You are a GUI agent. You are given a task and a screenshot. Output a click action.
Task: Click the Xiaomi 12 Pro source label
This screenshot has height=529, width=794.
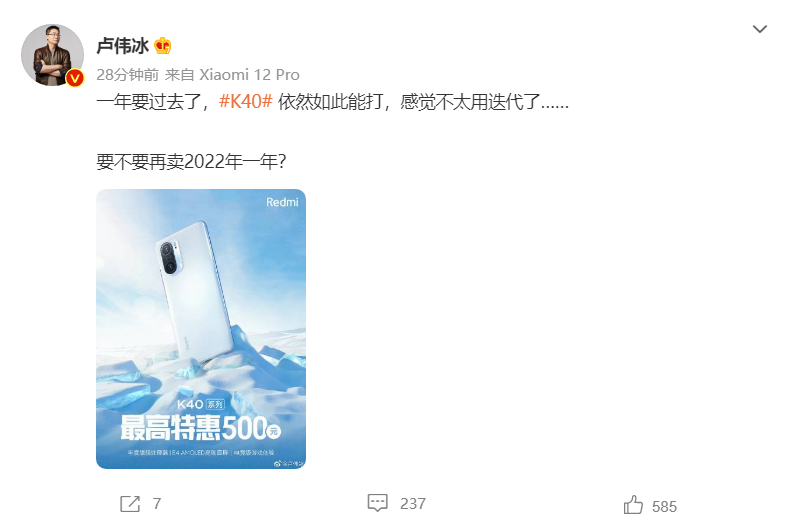(249, 75)
